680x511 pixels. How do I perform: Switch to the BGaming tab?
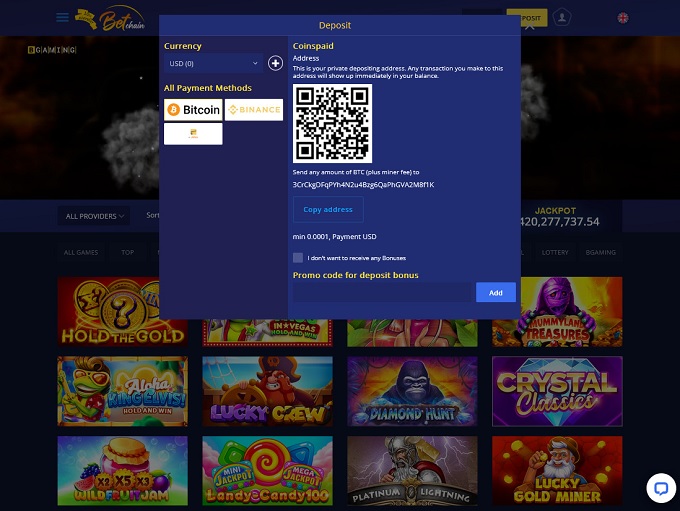601,252
